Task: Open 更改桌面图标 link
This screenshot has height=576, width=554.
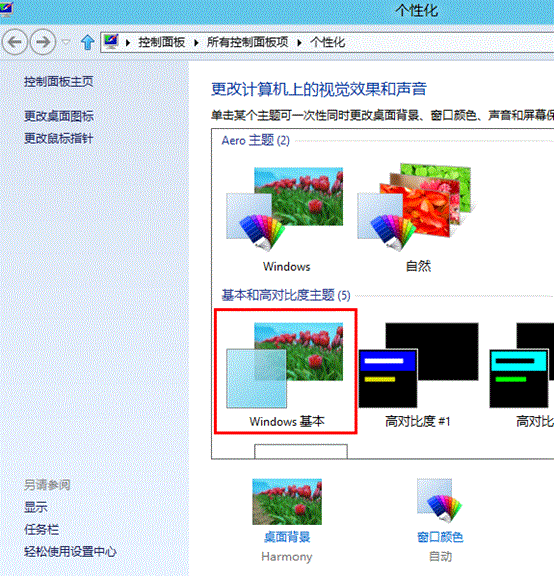Action: pyautogui.click(x=59, y=116)
